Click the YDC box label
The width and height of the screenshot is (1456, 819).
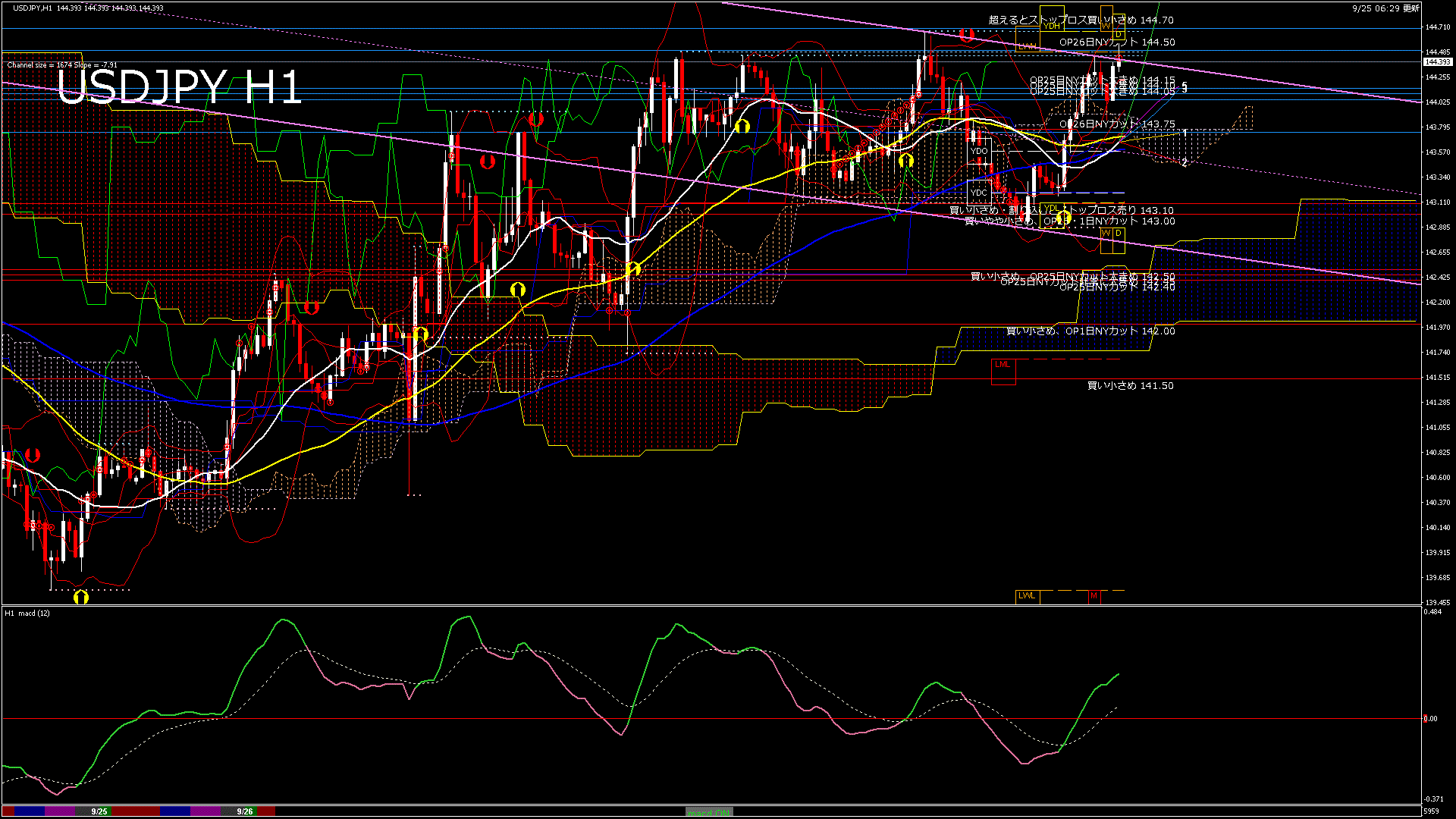[979, 193]
